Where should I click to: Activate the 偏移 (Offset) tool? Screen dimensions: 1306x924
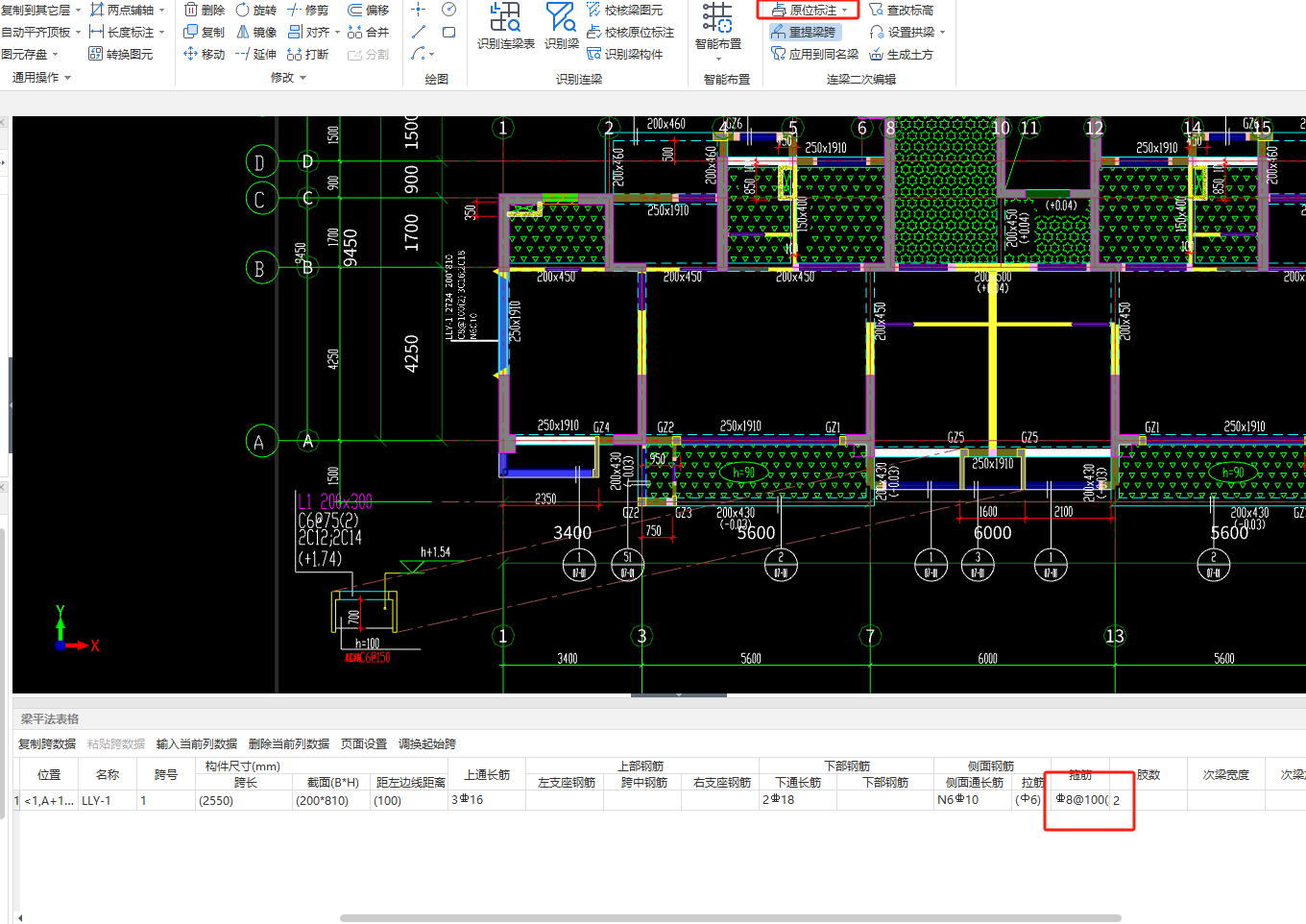point(369,10)
